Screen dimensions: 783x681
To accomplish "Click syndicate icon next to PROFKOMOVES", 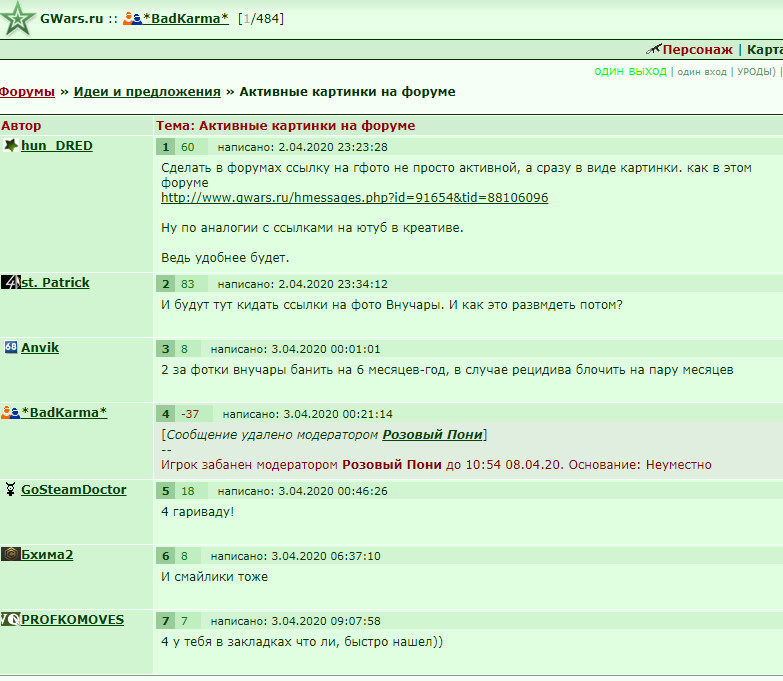I will 10,619.
